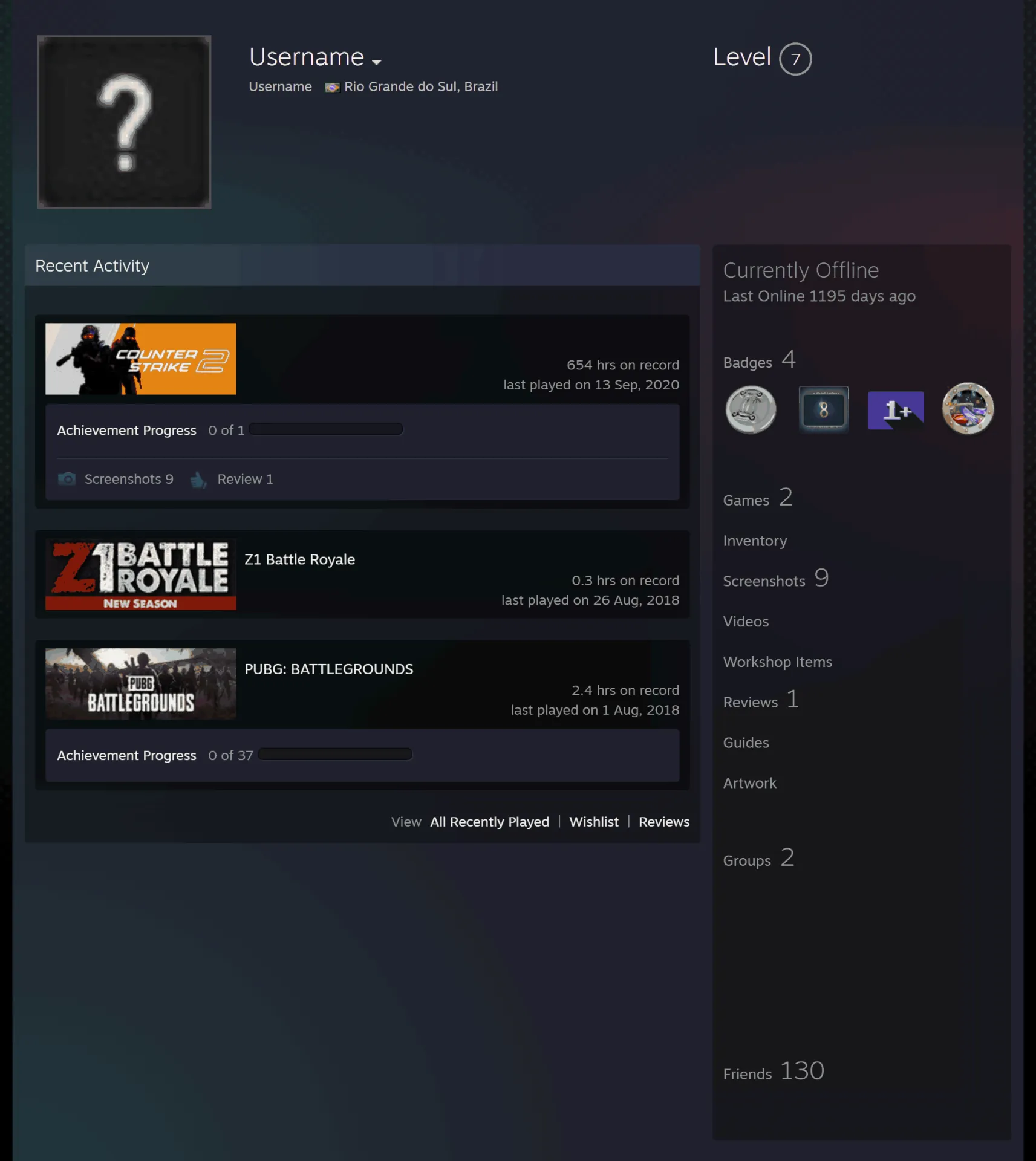Image resolution: width=1036 pixels, height=1161 pixels.
Task: Open Workshop Items page
Action: (x=777, y=662)
